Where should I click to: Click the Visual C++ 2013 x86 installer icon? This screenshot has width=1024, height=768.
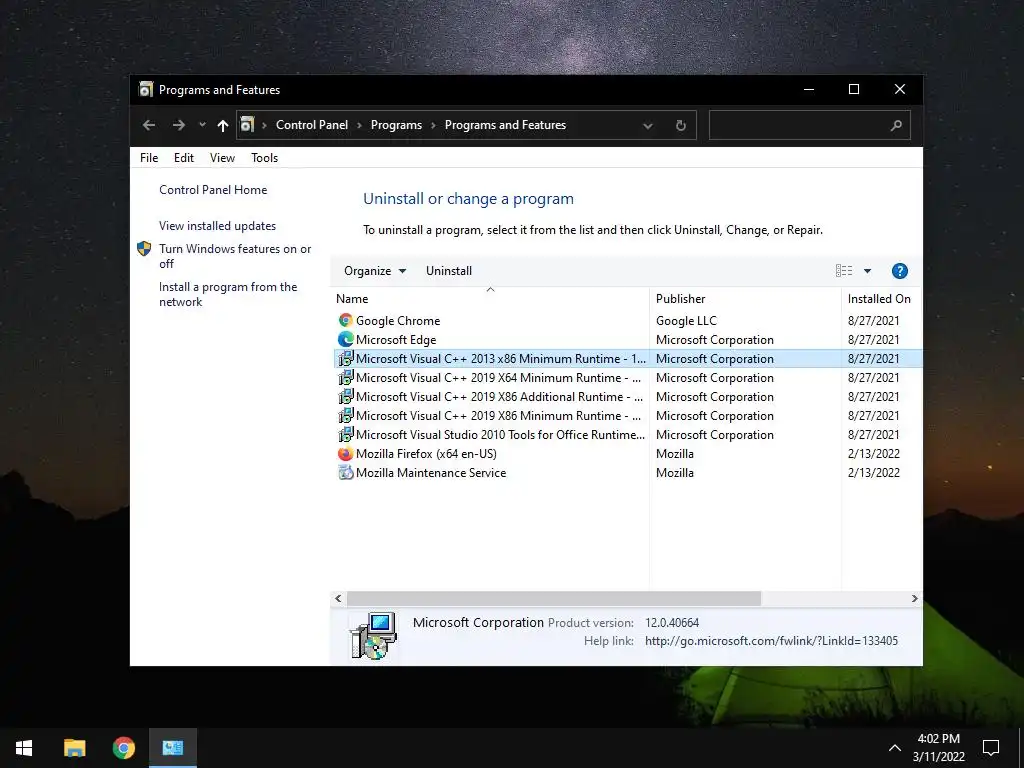click(345, 358)
